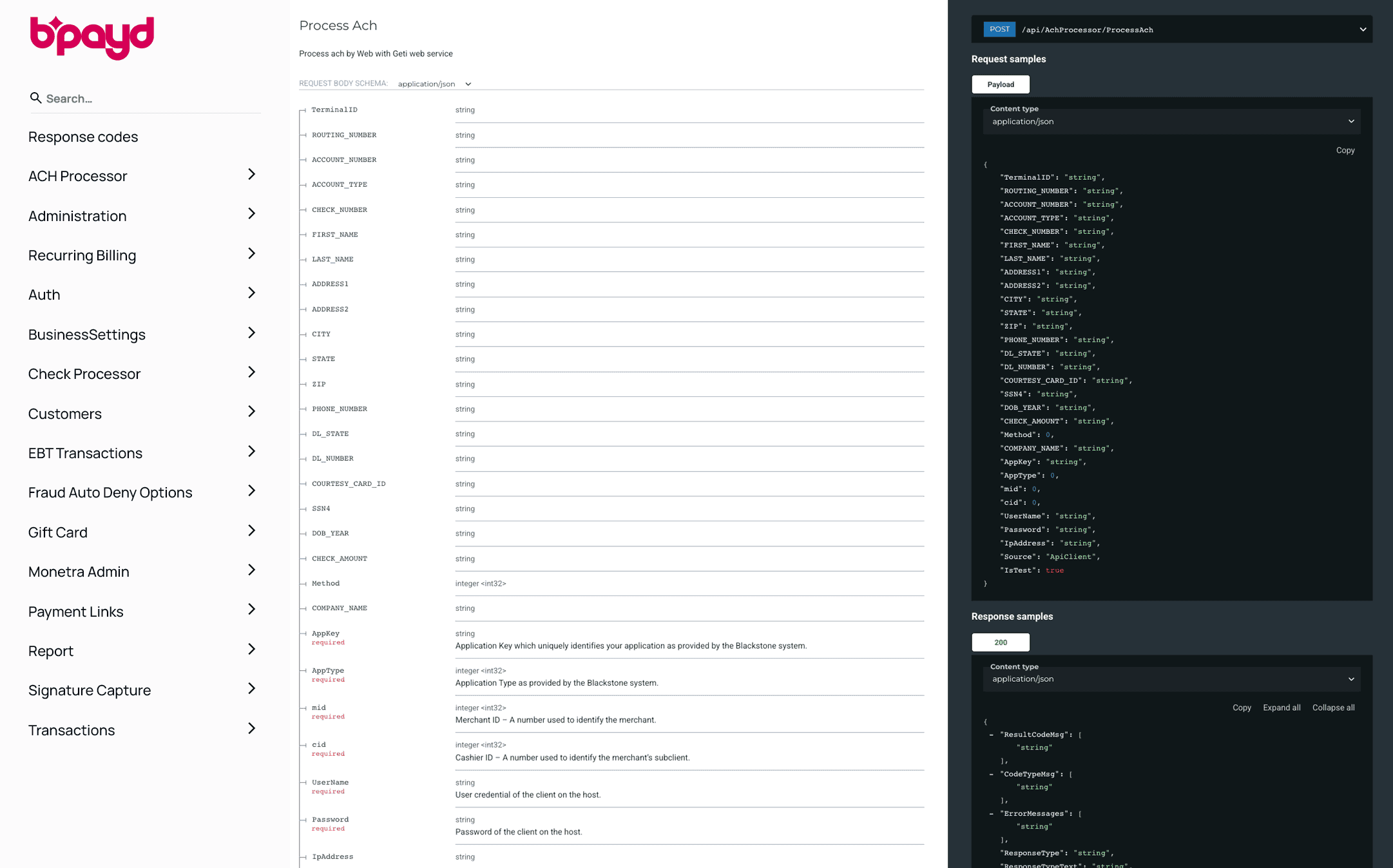Click the bpayd logo
This screenshot has height=868, width=1393.
coord(92,37)
